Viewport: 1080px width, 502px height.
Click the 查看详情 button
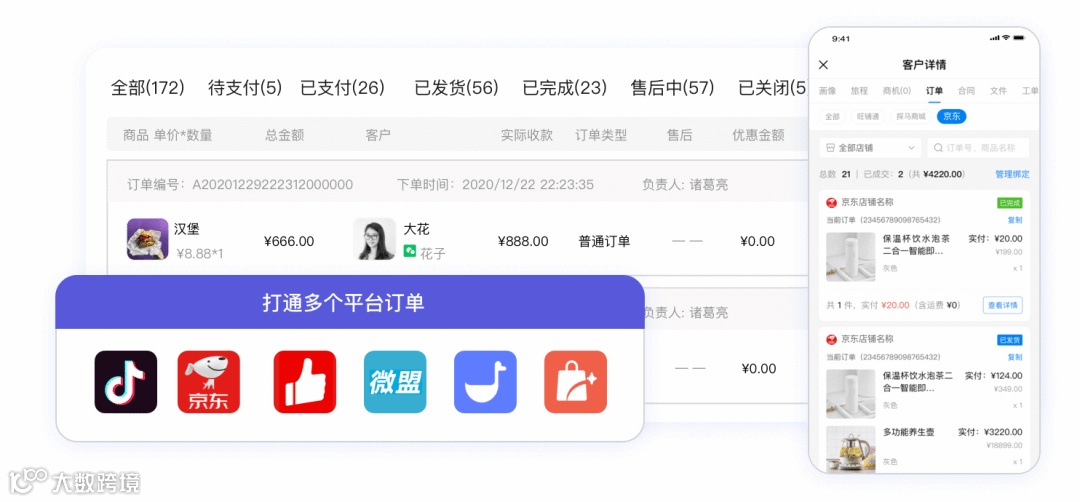coord(1002,305)
